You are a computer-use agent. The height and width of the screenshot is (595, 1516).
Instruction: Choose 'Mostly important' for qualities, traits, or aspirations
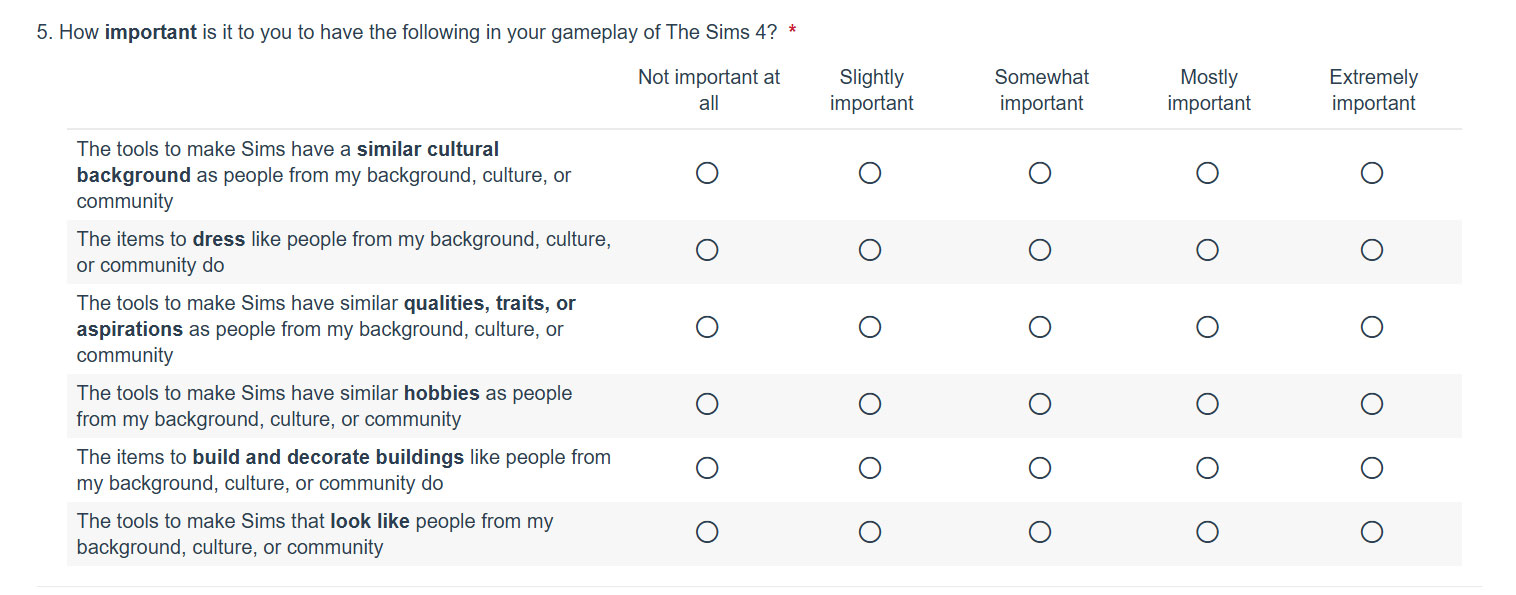pos(1207,327)
